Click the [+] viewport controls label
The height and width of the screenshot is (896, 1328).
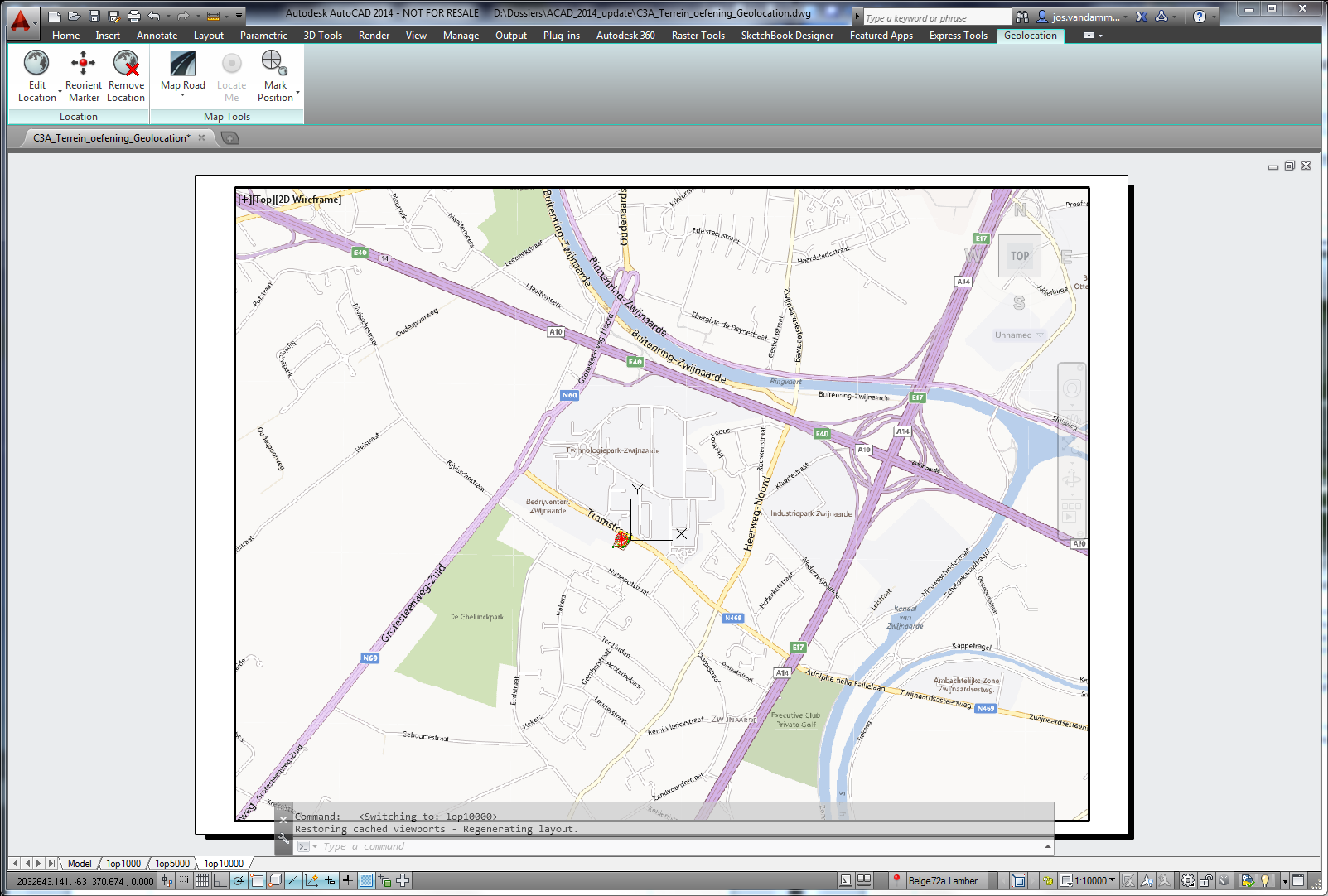pyautogui.click(x=244, y=200)
